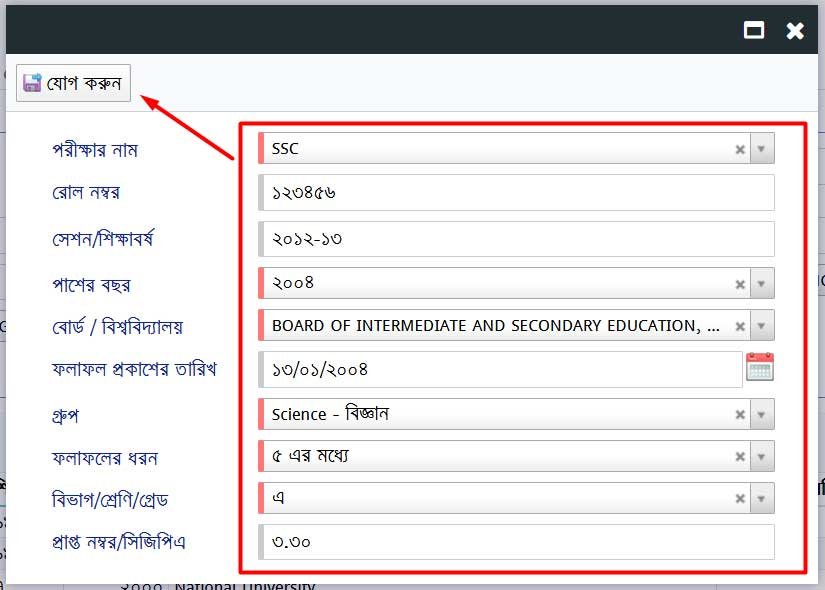Expand the পরীক্ষার নাম dropdown arrow
Viewport: 825px width, 590px height.
click(x=761, y=150)
